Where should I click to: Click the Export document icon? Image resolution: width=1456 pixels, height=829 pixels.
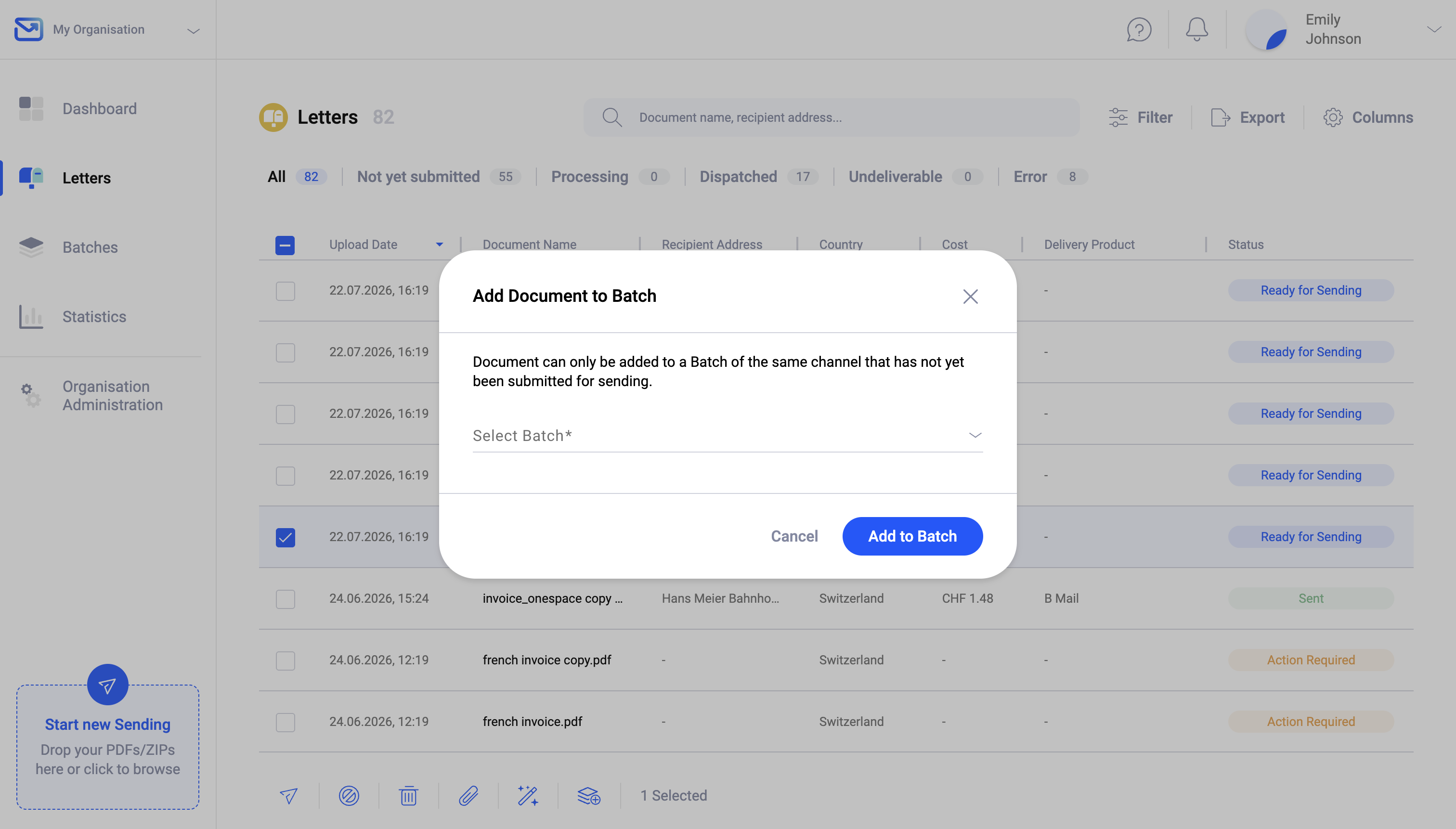tap(1220, 117)
